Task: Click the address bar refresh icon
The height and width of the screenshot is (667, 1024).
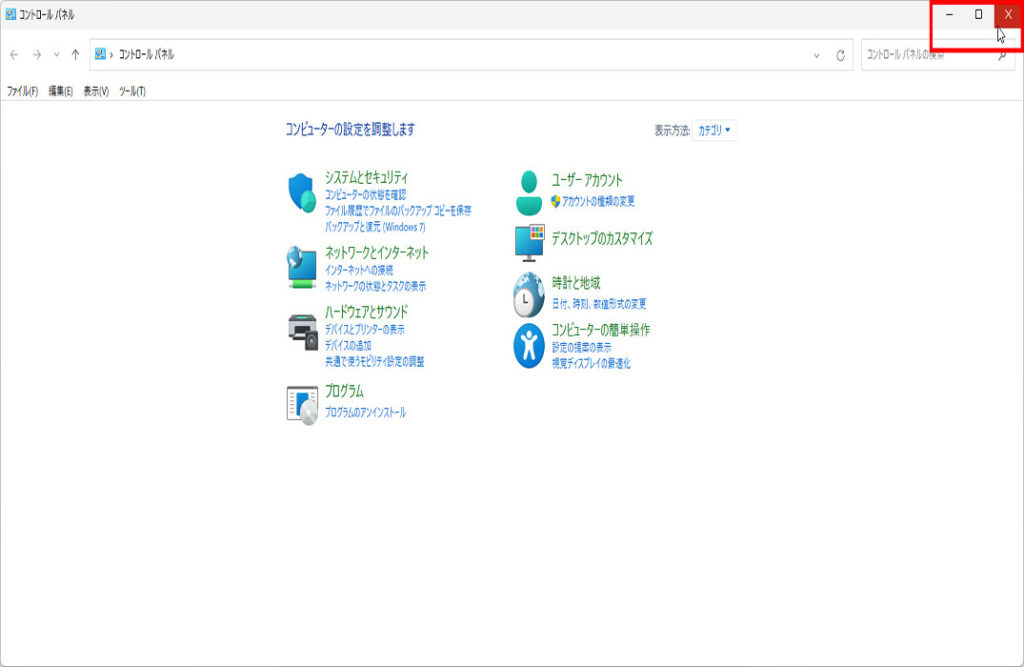Action: 841,55
